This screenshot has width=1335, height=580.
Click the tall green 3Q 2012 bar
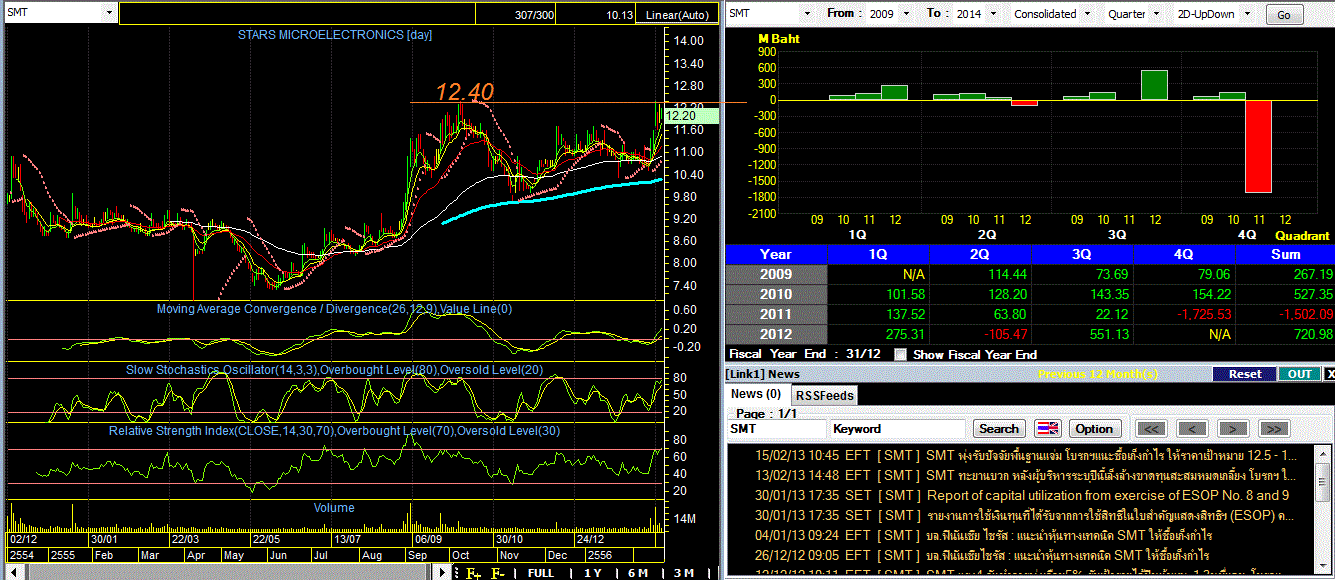pyautogui.click(x=1154, y=85)
